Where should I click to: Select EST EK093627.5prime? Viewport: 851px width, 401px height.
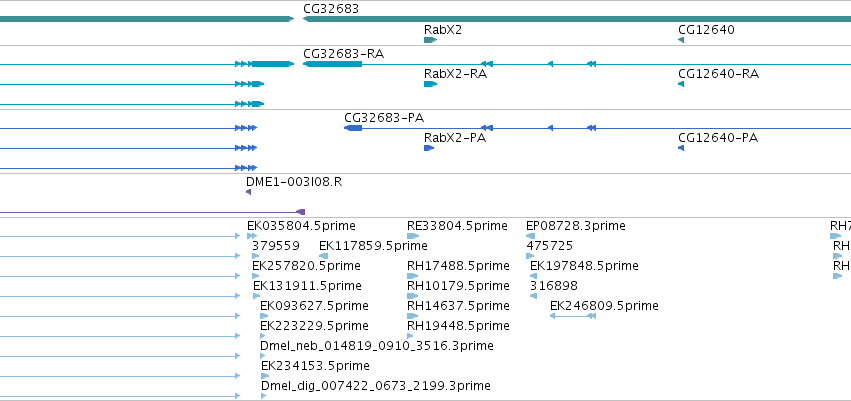point(314,305)
